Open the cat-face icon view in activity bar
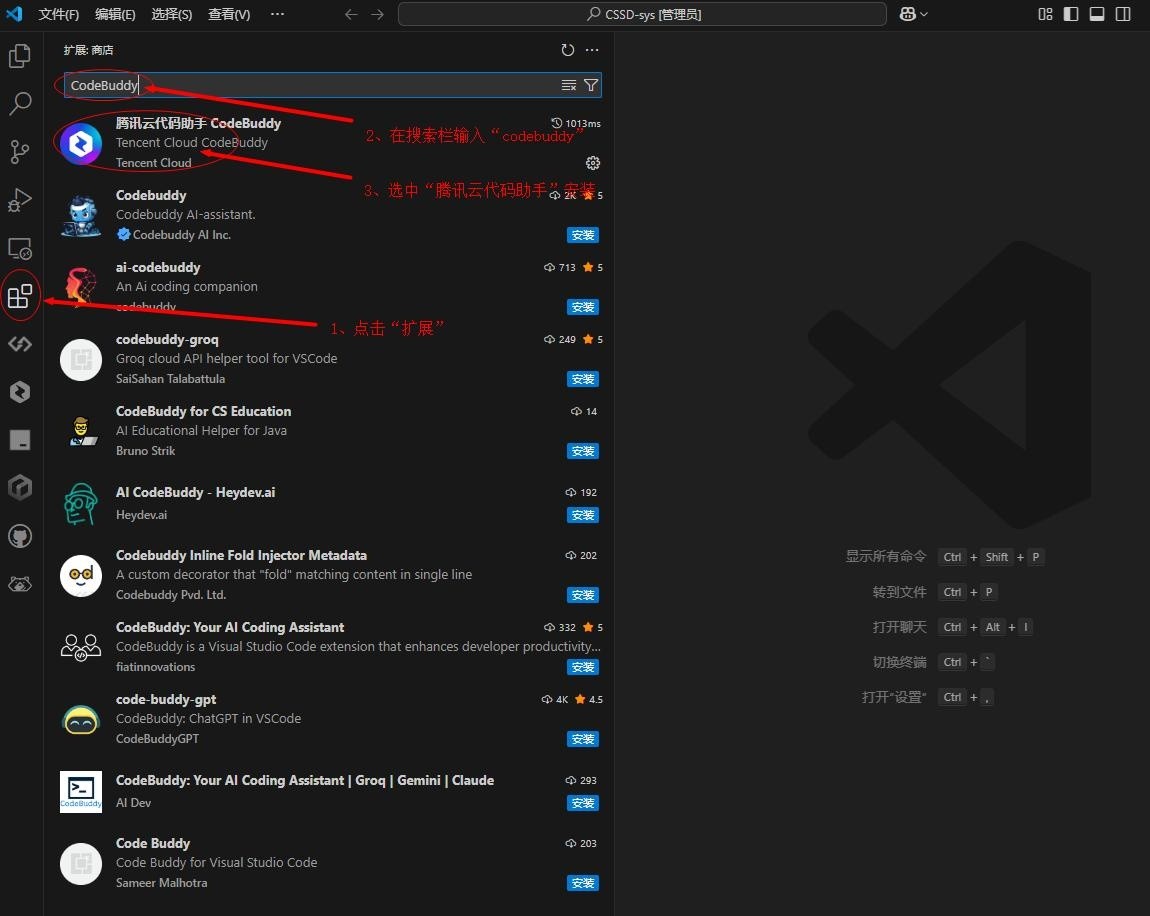 pos(20,584)
